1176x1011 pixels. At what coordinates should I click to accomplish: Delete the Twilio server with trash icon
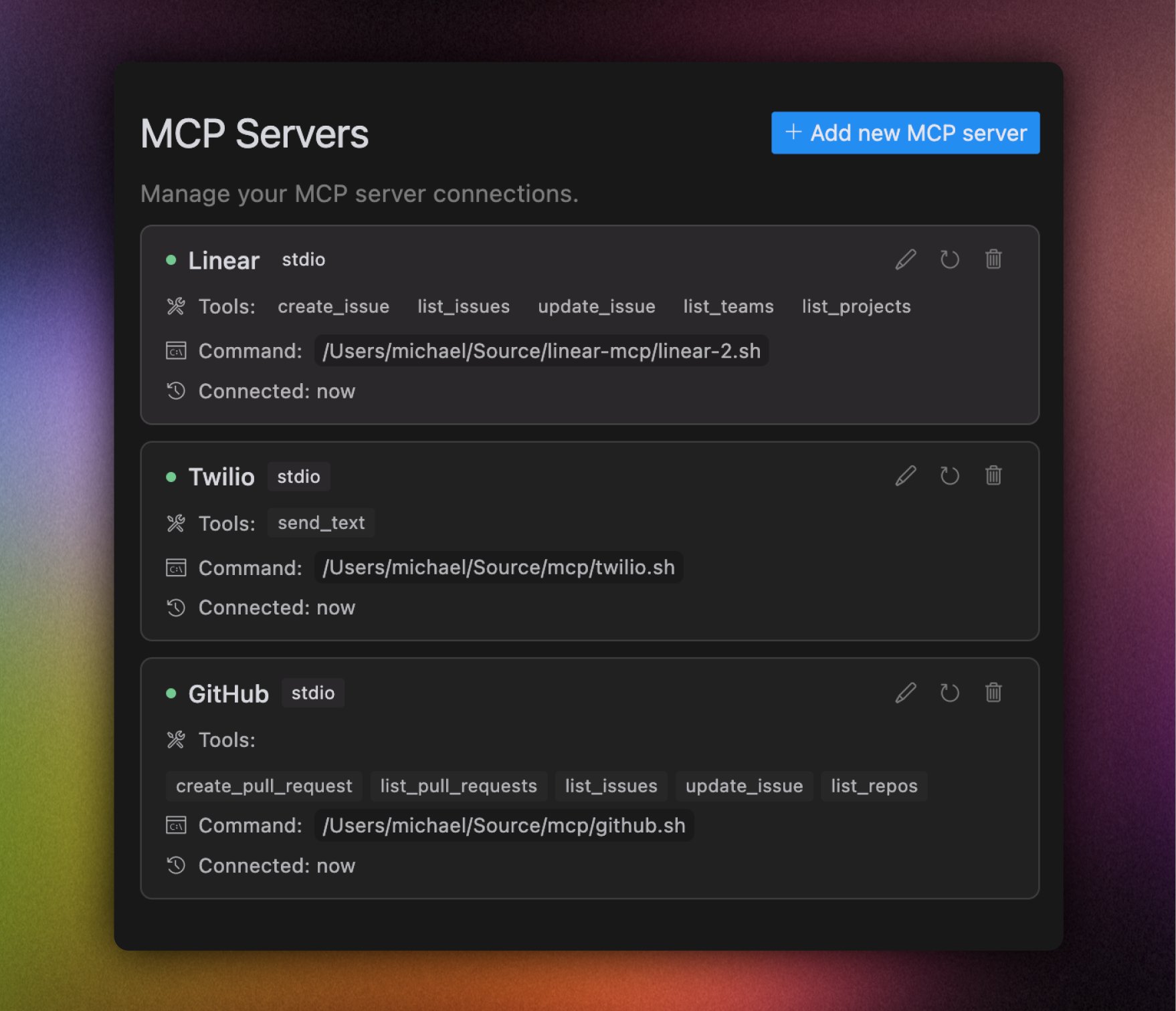point(993,475)
